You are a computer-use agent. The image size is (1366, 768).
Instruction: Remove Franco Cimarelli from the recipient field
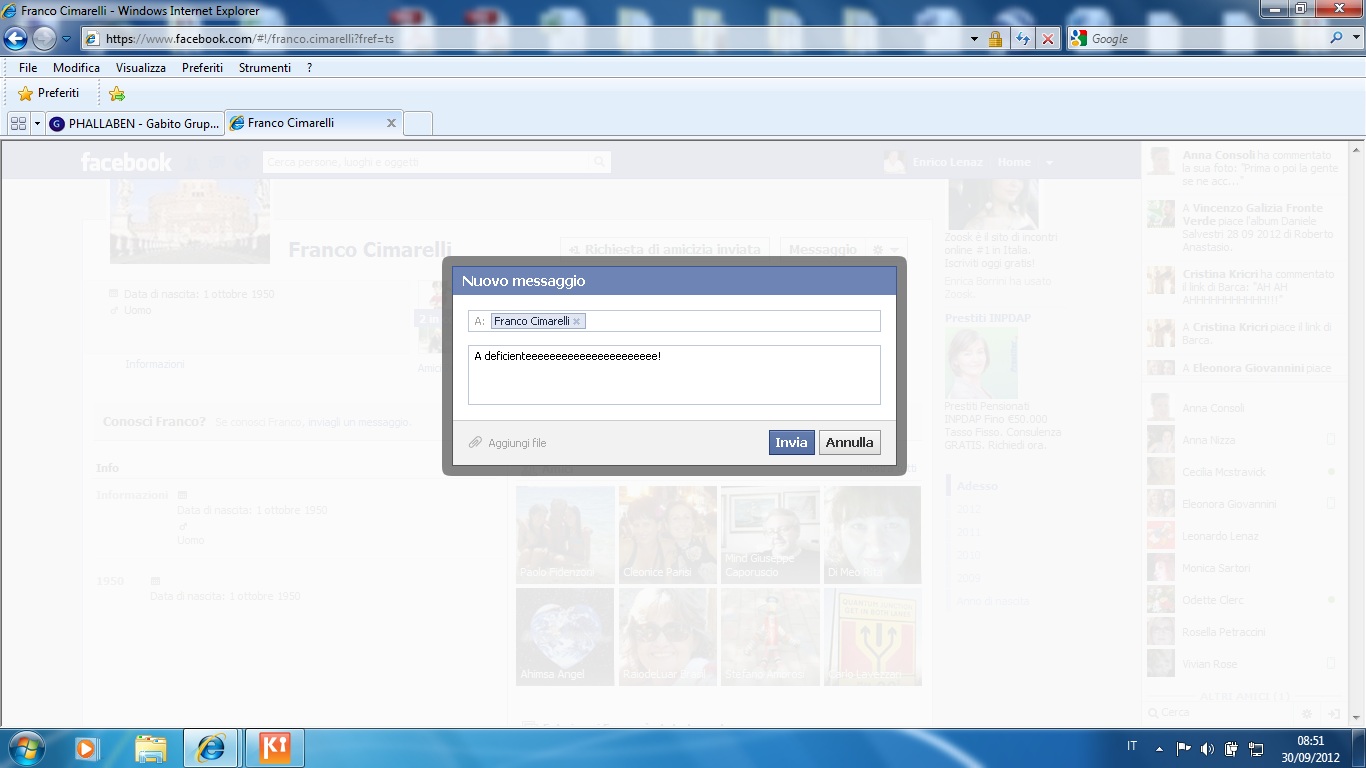(577, 322)
